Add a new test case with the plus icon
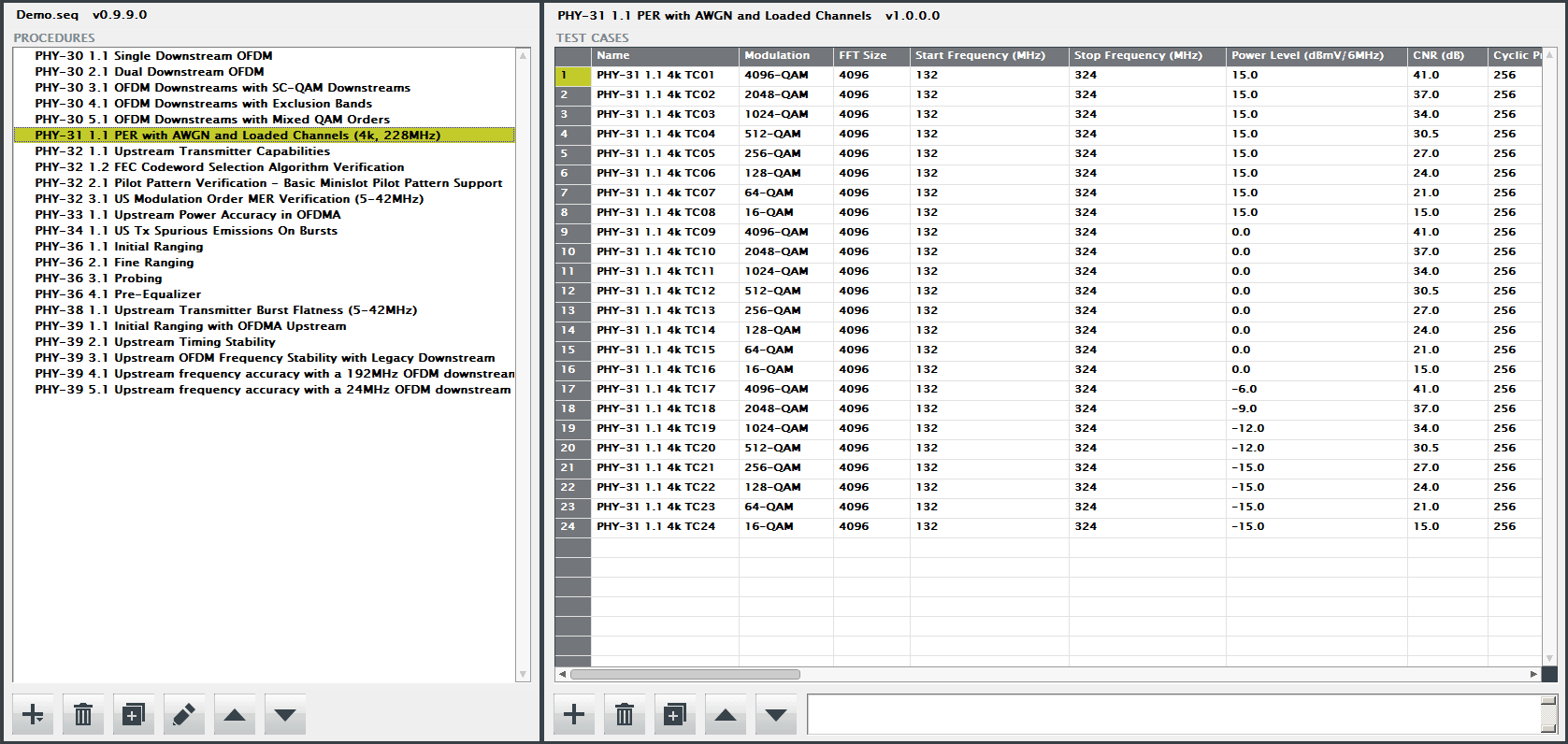The height and width of the screenshot is (744, 1568). tap(574, 715)
